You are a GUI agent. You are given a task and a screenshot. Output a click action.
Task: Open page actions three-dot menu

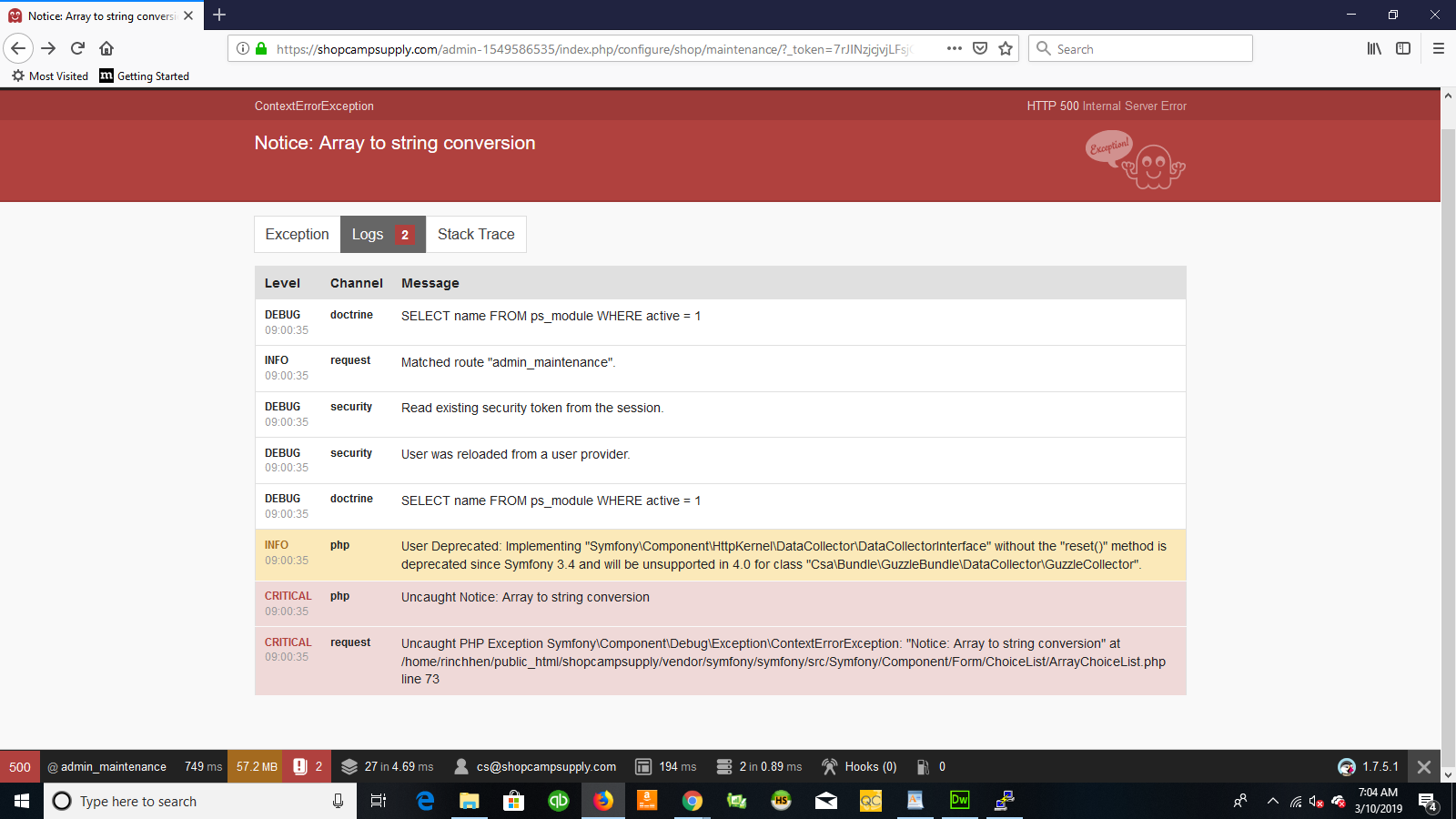point(954,48)
